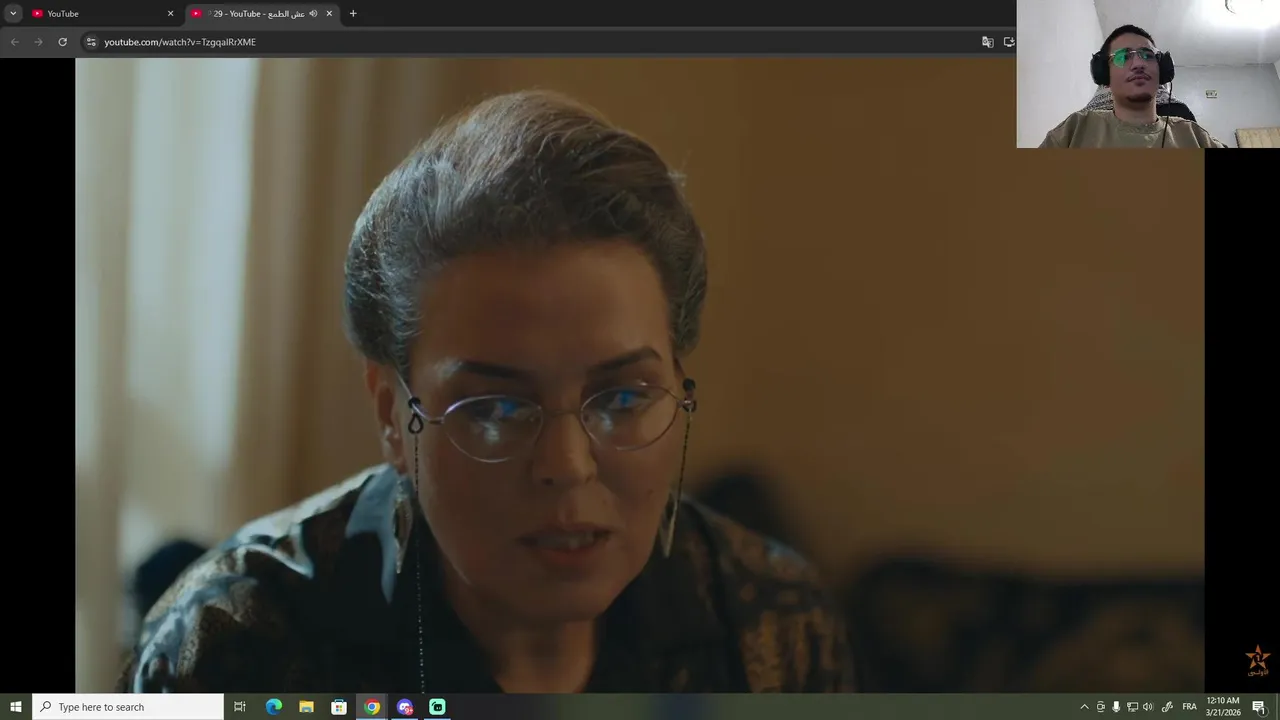
Task: Click the Type here to search box
Action: (128, 707)
